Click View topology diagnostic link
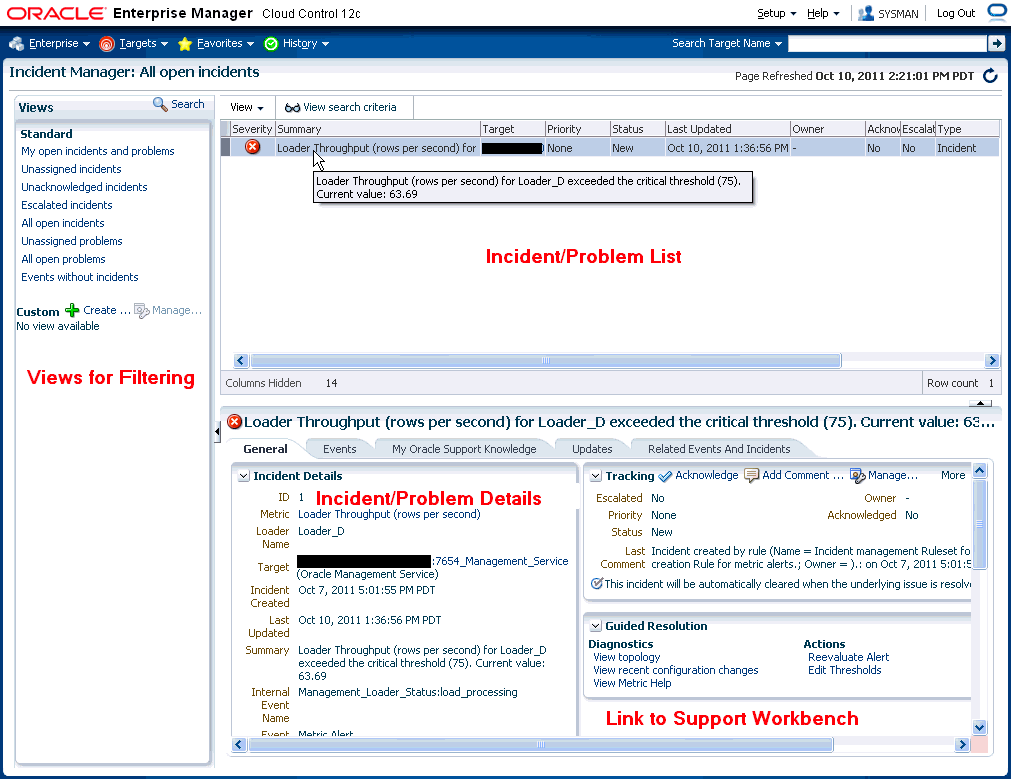The height and width of the screenshot is (779, 1011). click(x=626, y=657)
